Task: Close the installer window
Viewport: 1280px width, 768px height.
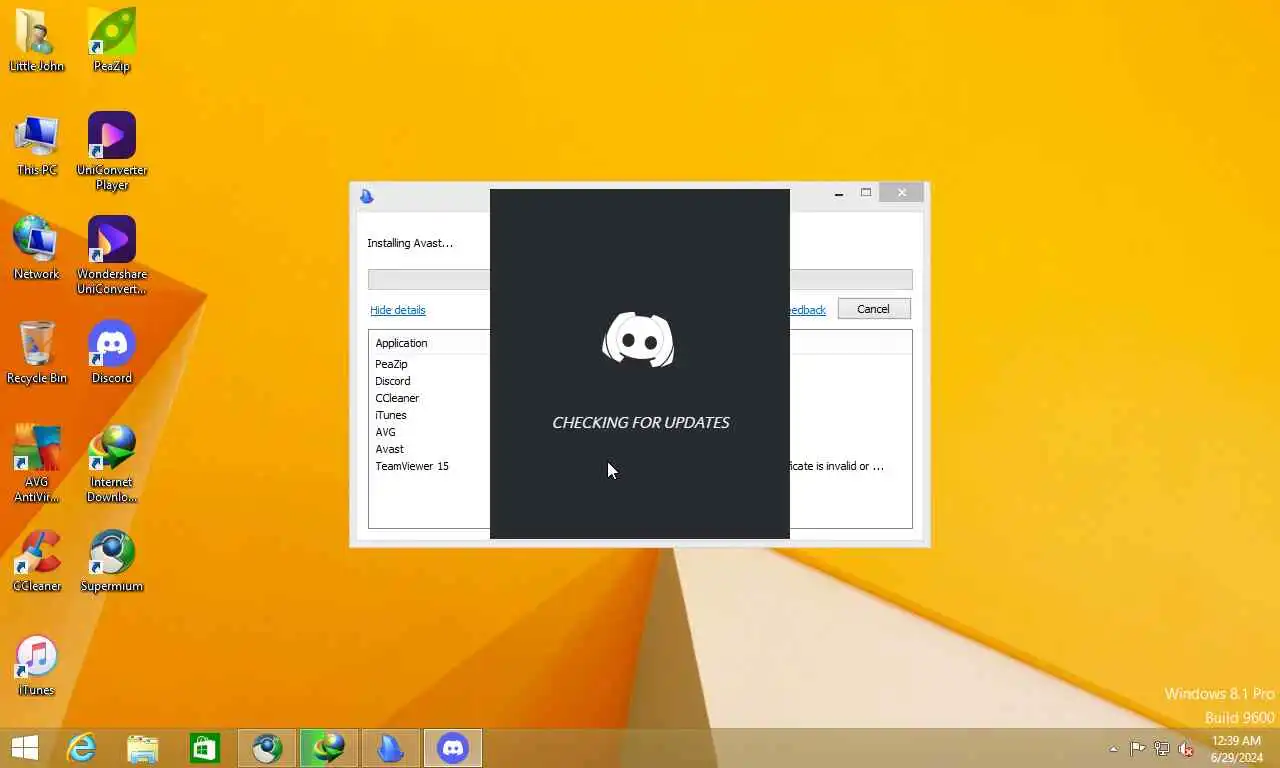Action: coord(902,193)
